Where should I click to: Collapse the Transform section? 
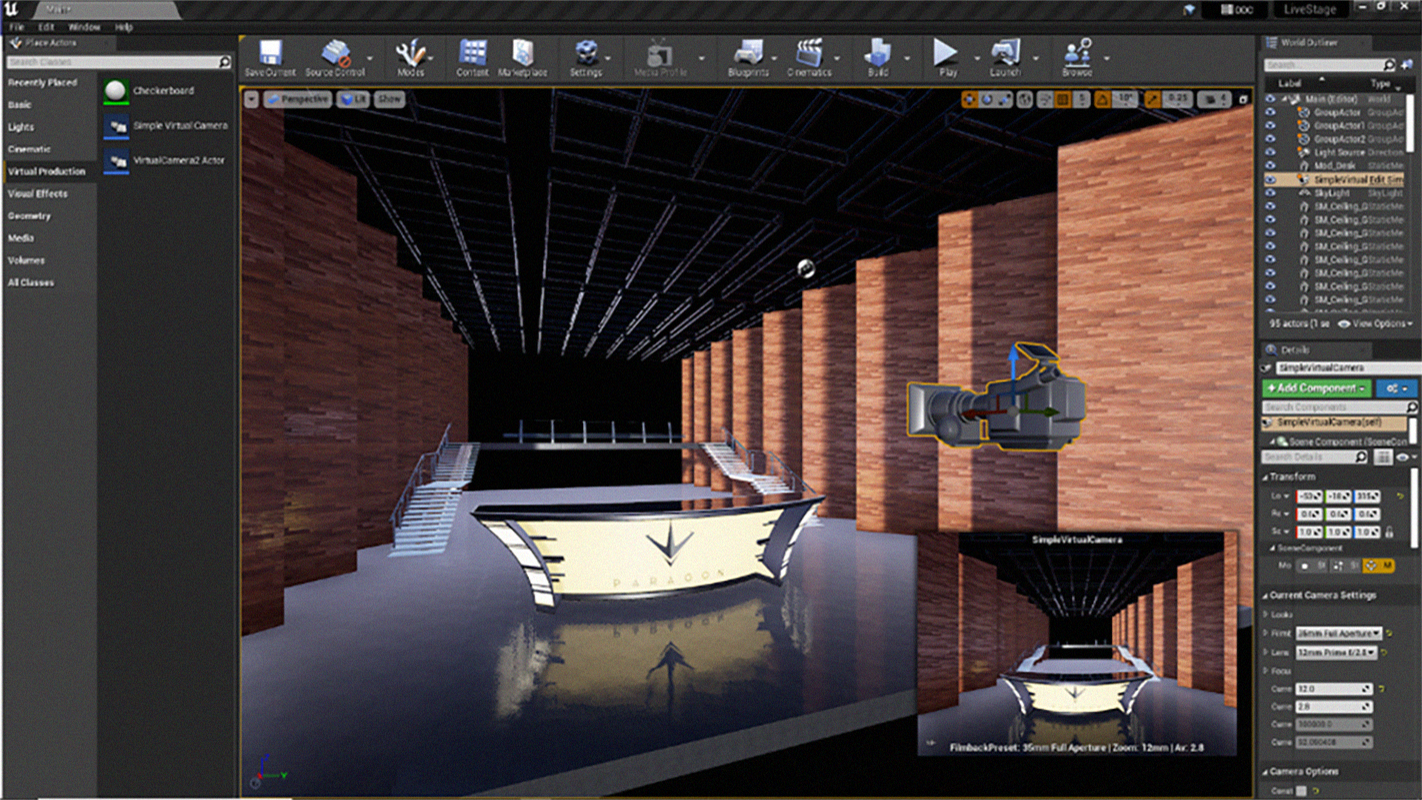[x=1266, y=477]
